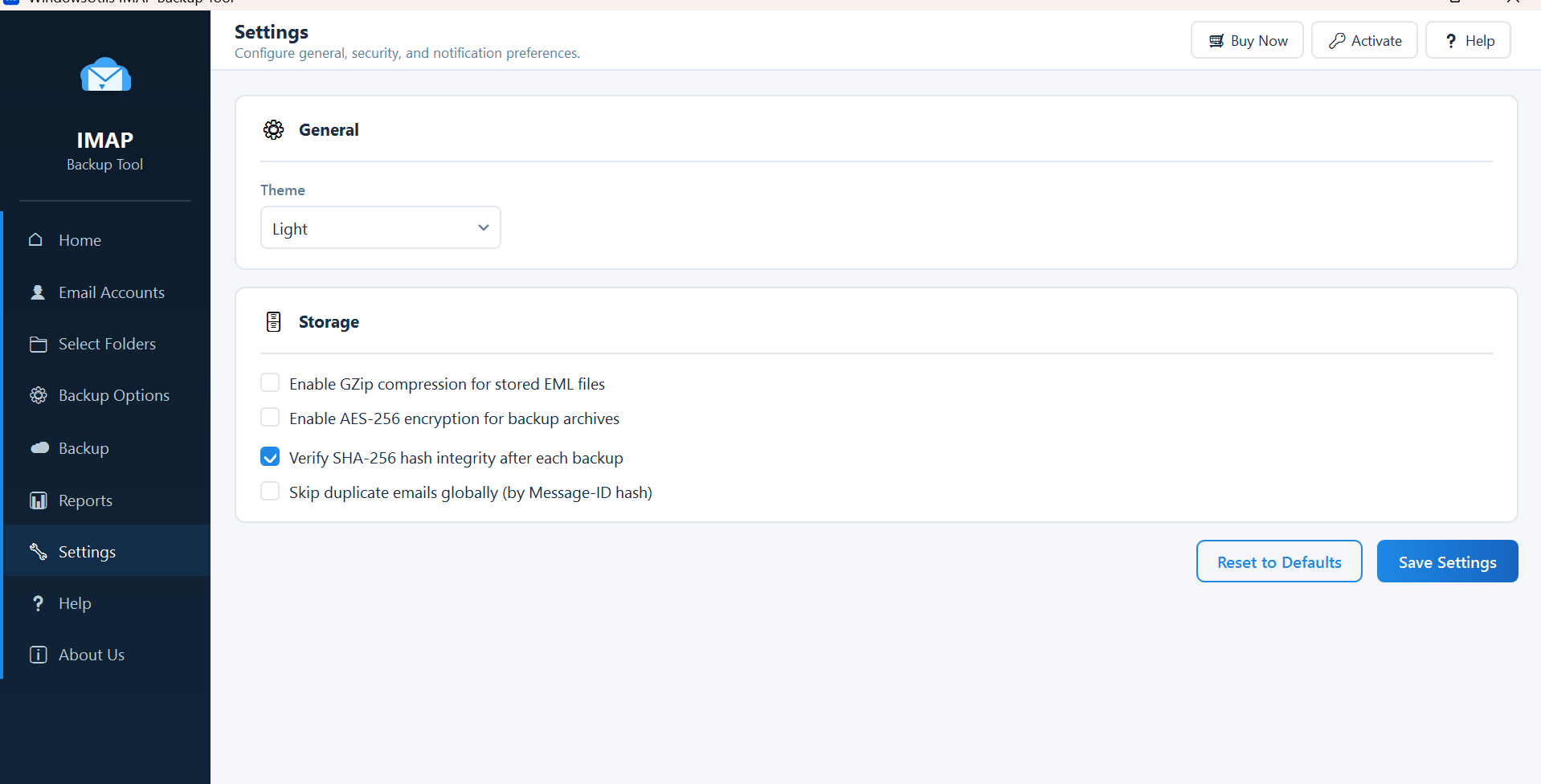Click the Home house icon in sidebar
The width and height of the screenshot is (1541, 784).
(36, 239)
